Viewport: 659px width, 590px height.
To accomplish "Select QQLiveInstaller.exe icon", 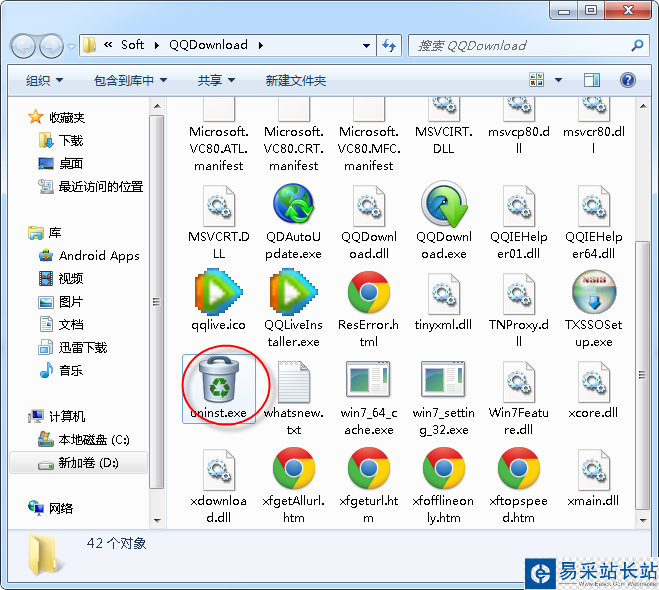I will point(293,292).
